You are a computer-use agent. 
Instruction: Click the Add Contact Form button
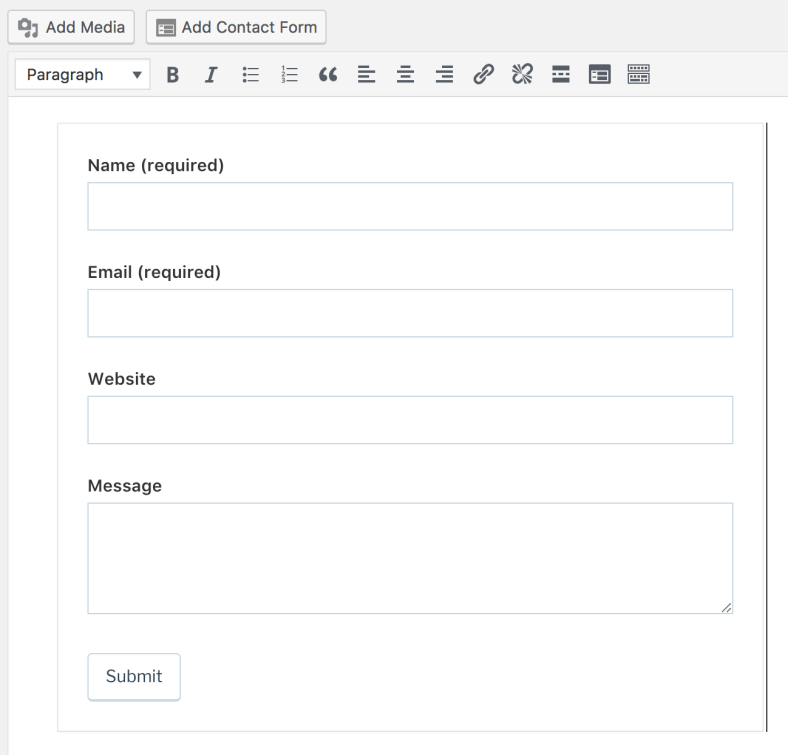click(236, 27)
